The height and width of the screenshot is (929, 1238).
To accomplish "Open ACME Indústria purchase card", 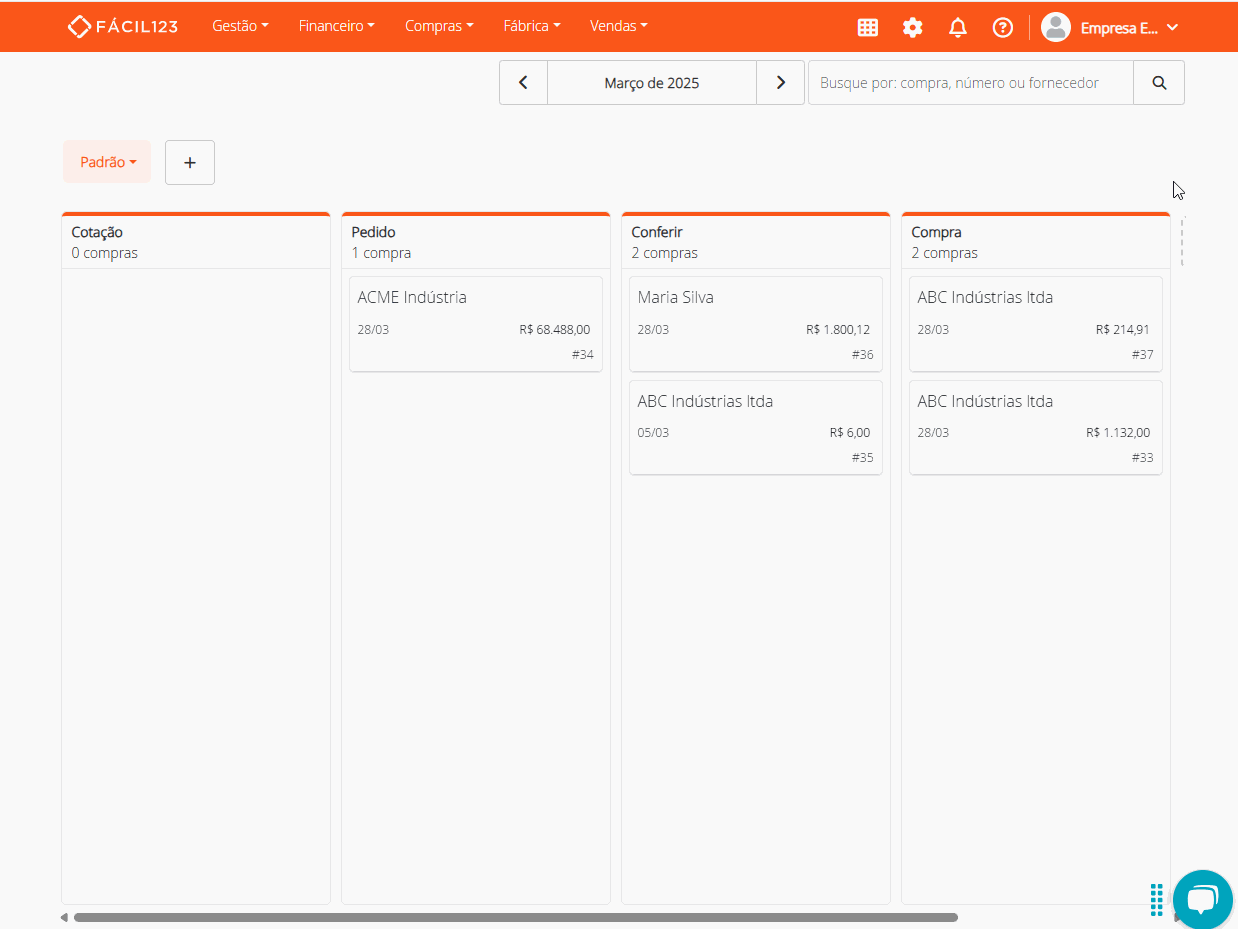I will pyautogui.click(x=476, y=324).
